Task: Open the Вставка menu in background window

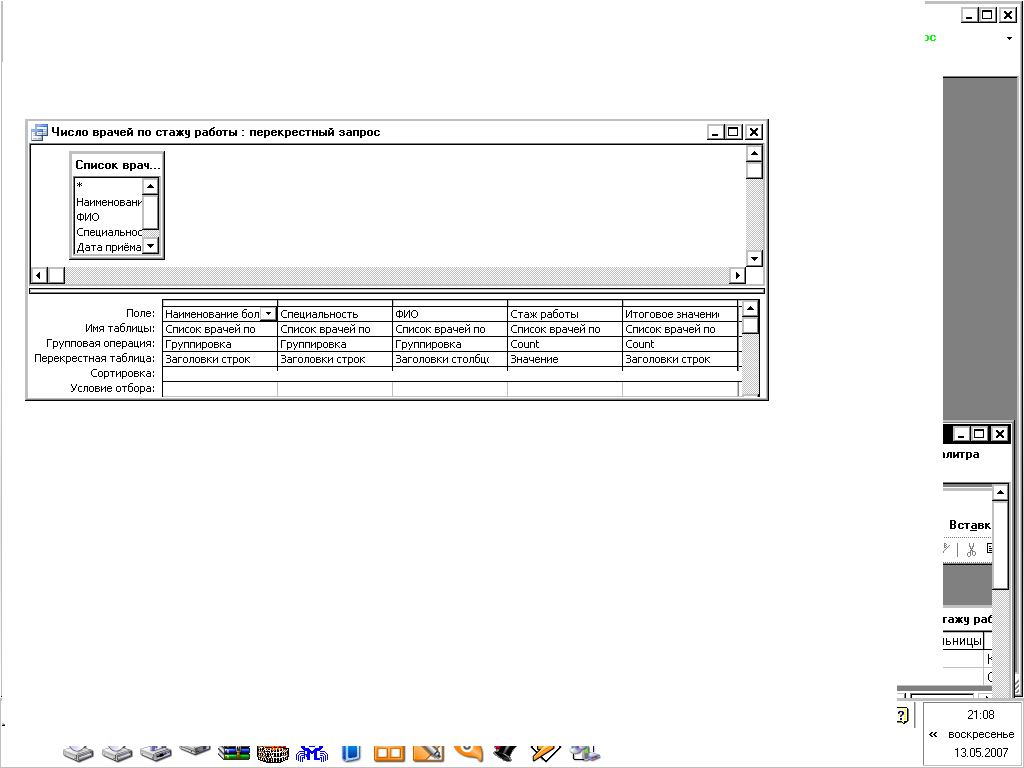Action: point(970,524)
